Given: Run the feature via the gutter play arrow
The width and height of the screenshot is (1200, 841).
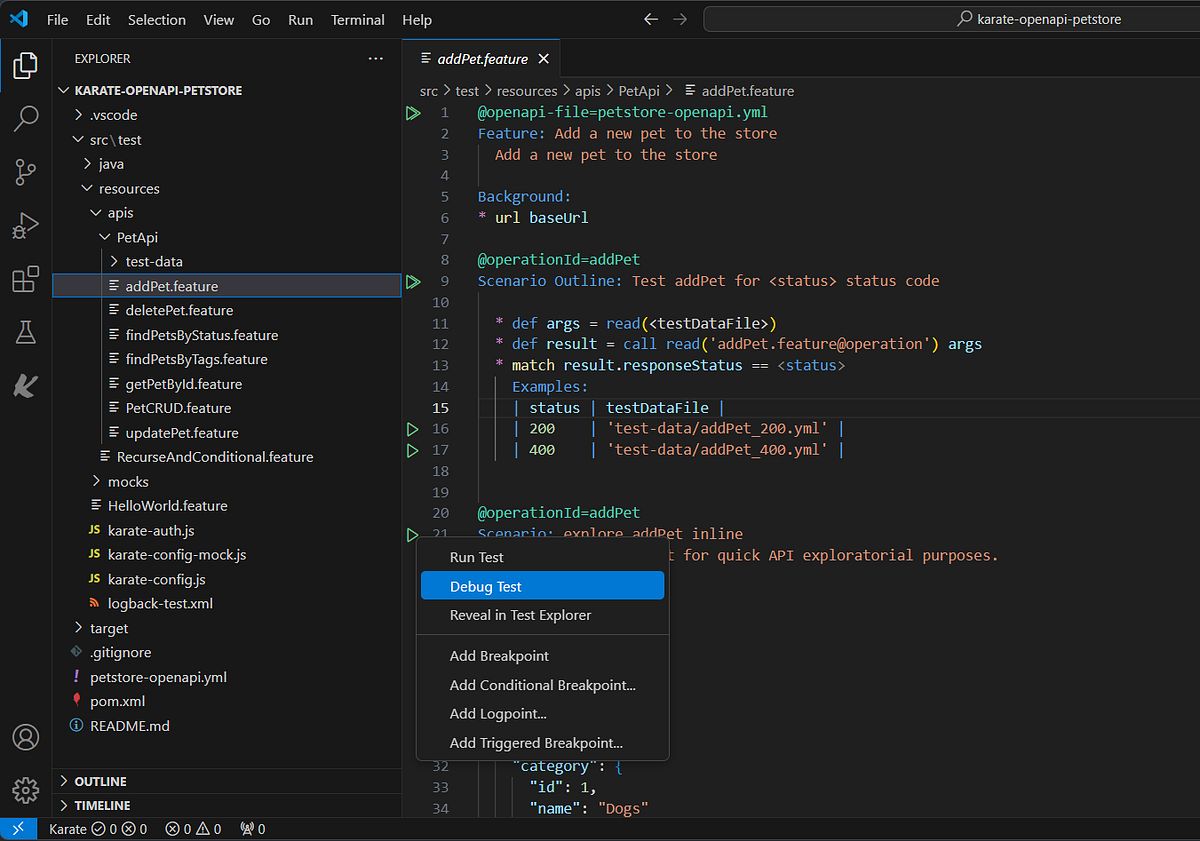Looking at the screenshot, I should pos(413,113).
